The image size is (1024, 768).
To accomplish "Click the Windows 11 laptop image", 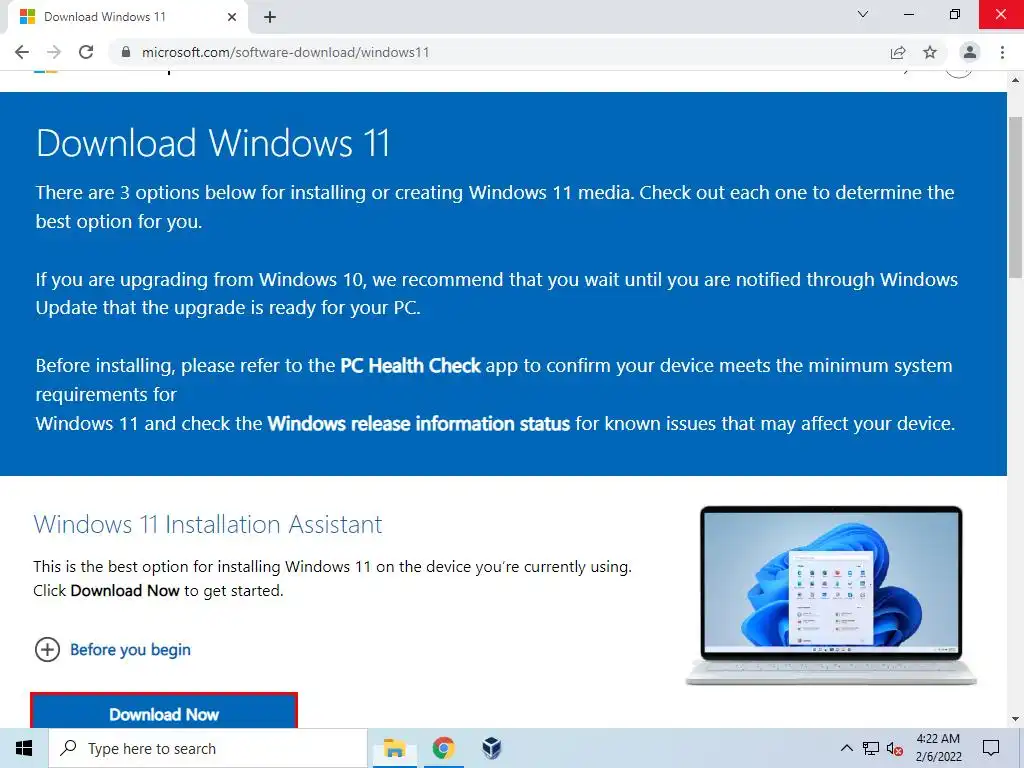I will (831, 596).
